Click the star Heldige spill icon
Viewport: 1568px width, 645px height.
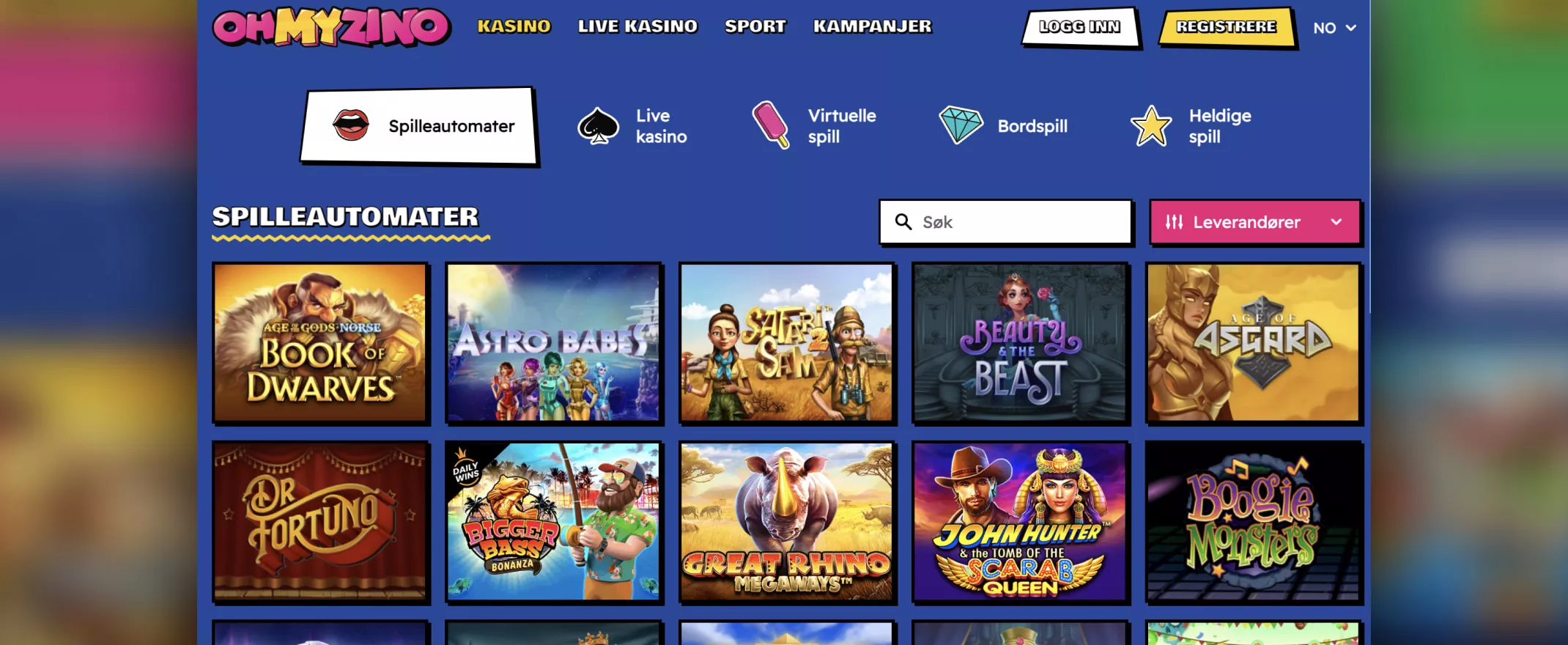(x=1151, y=126)
